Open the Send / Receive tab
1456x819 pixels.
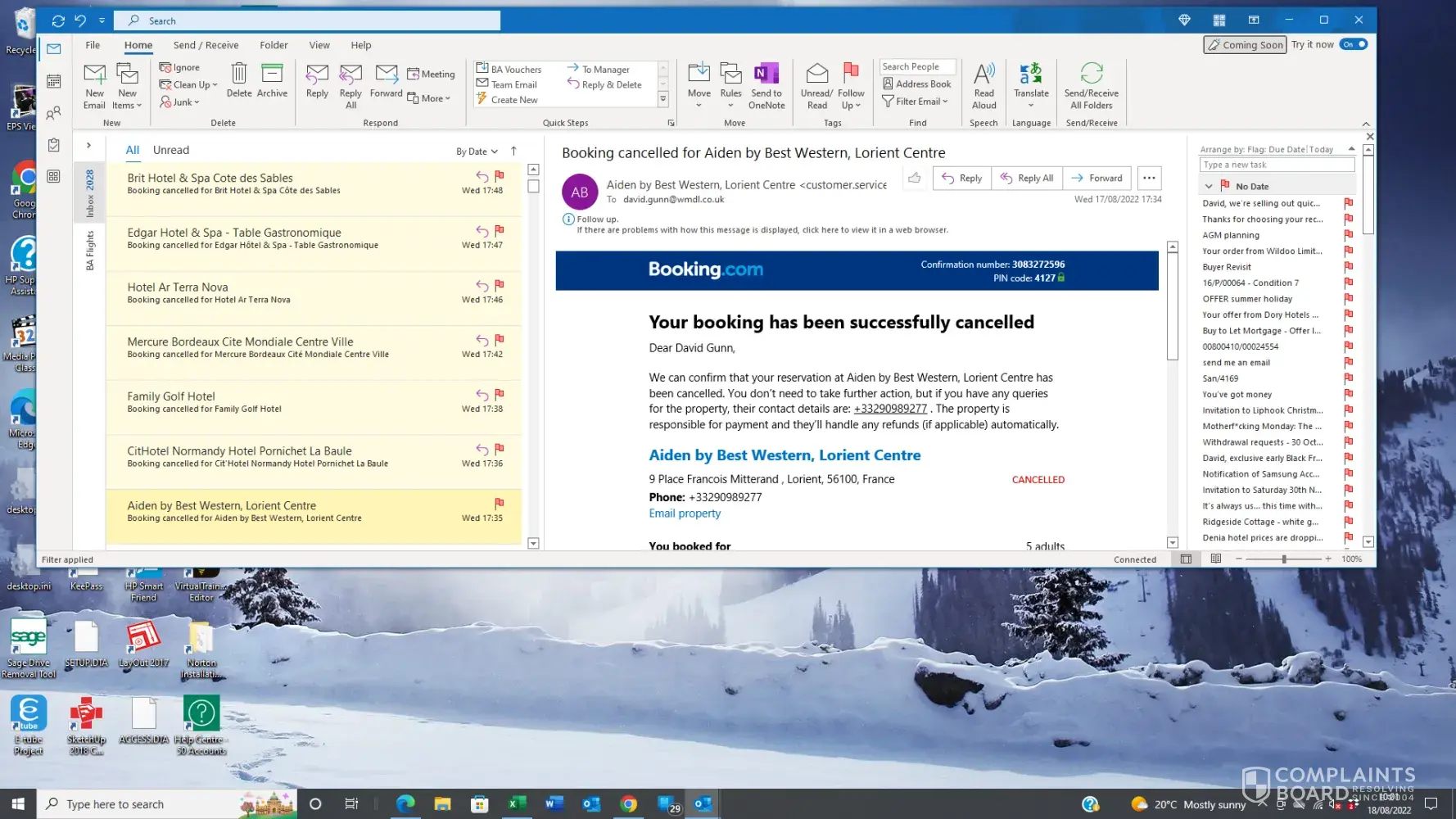click(206, 45)
